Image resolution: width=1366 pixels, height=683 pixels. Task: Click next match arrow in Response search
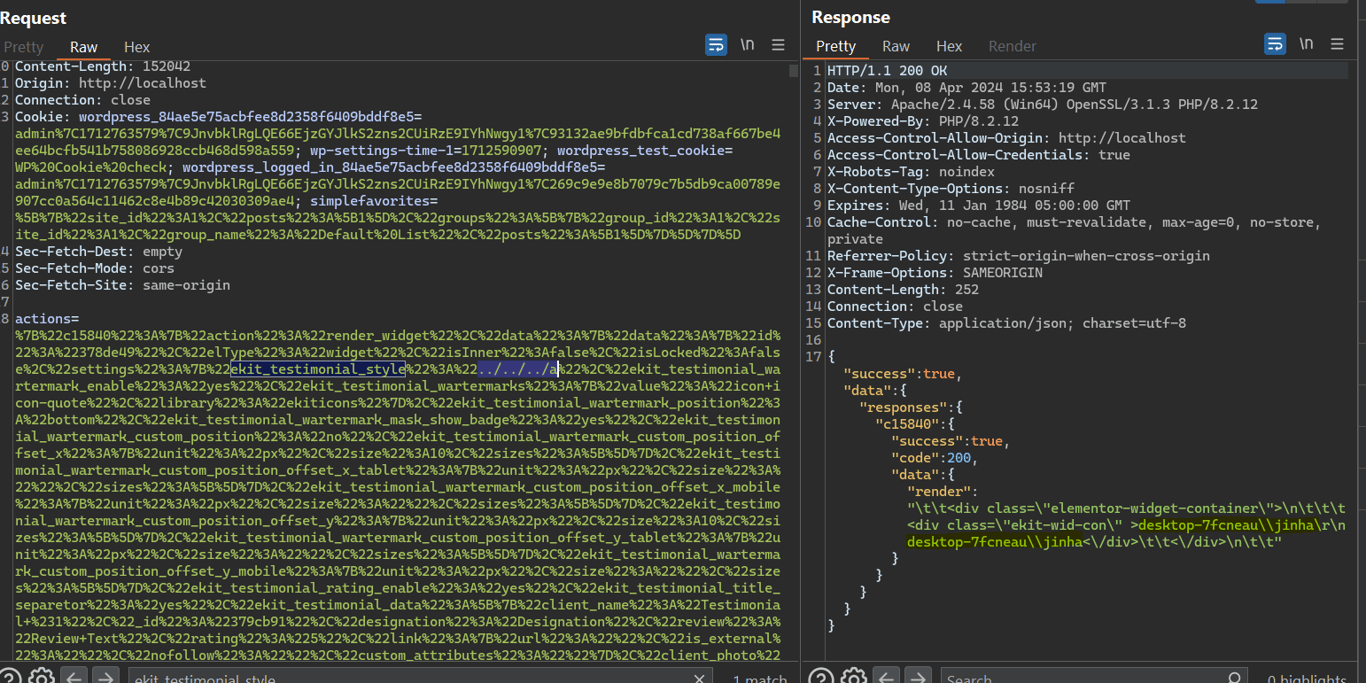[918, 677]
